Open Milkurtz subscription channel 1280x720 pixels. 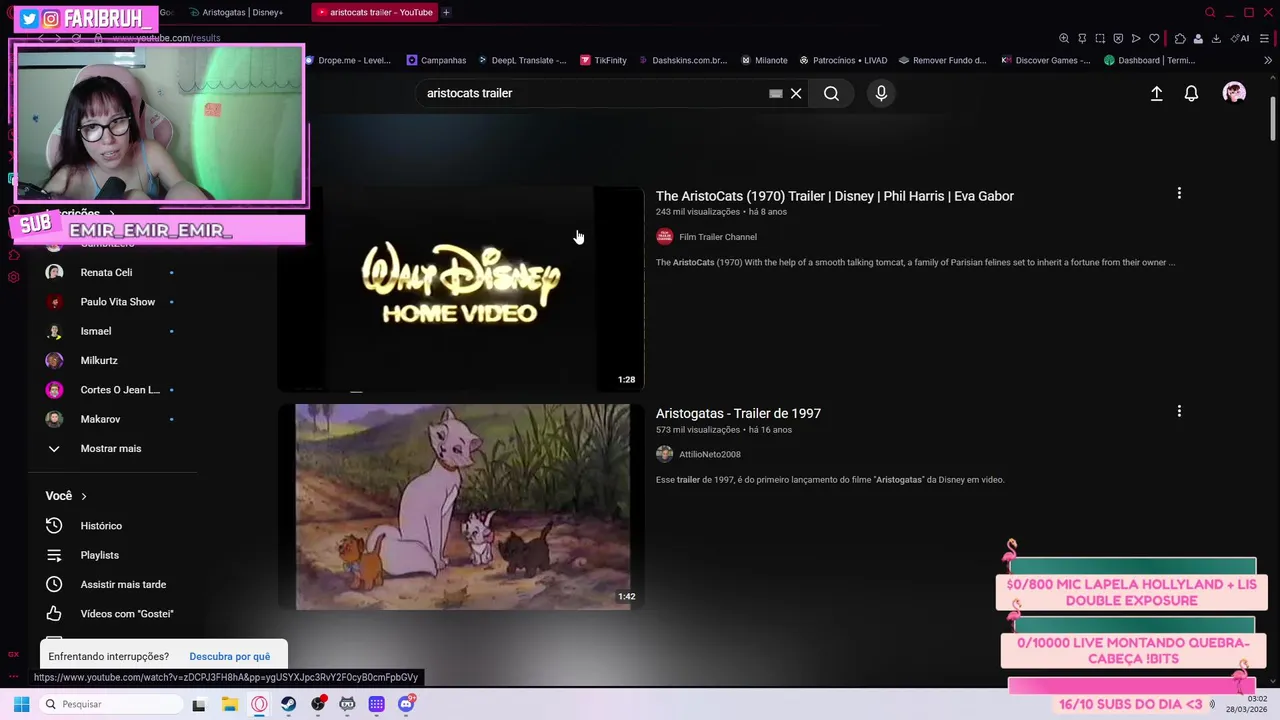(99, 360)
